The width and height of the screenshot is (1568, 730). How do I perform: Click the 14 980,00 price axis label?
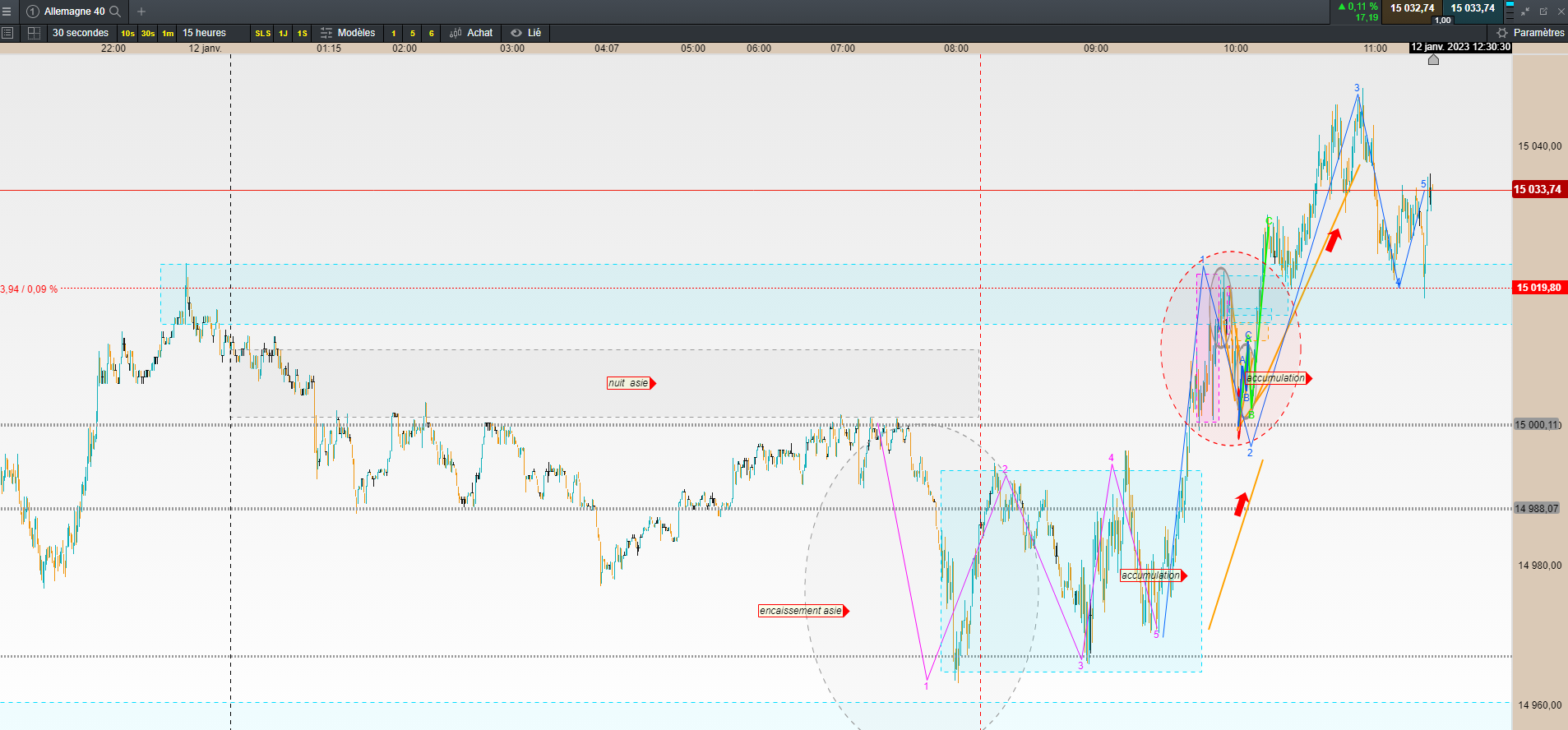(x=1539, y=566)
